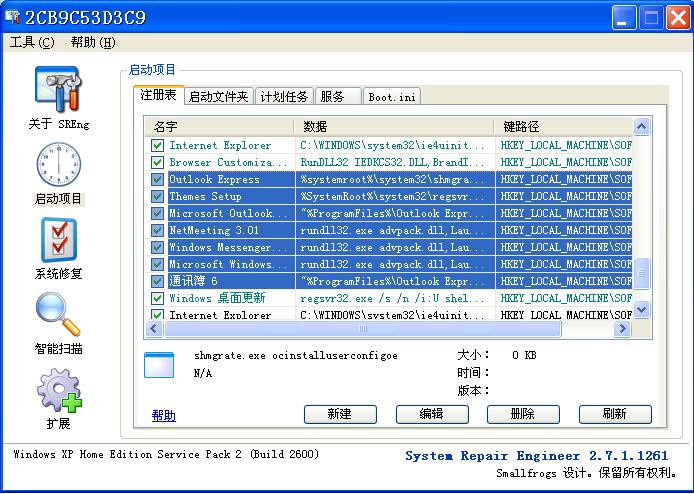Switch to the Boot.ini tab
Image resolution: width=694 pixels, height=494 pixels.
click(x=392, y=96)
